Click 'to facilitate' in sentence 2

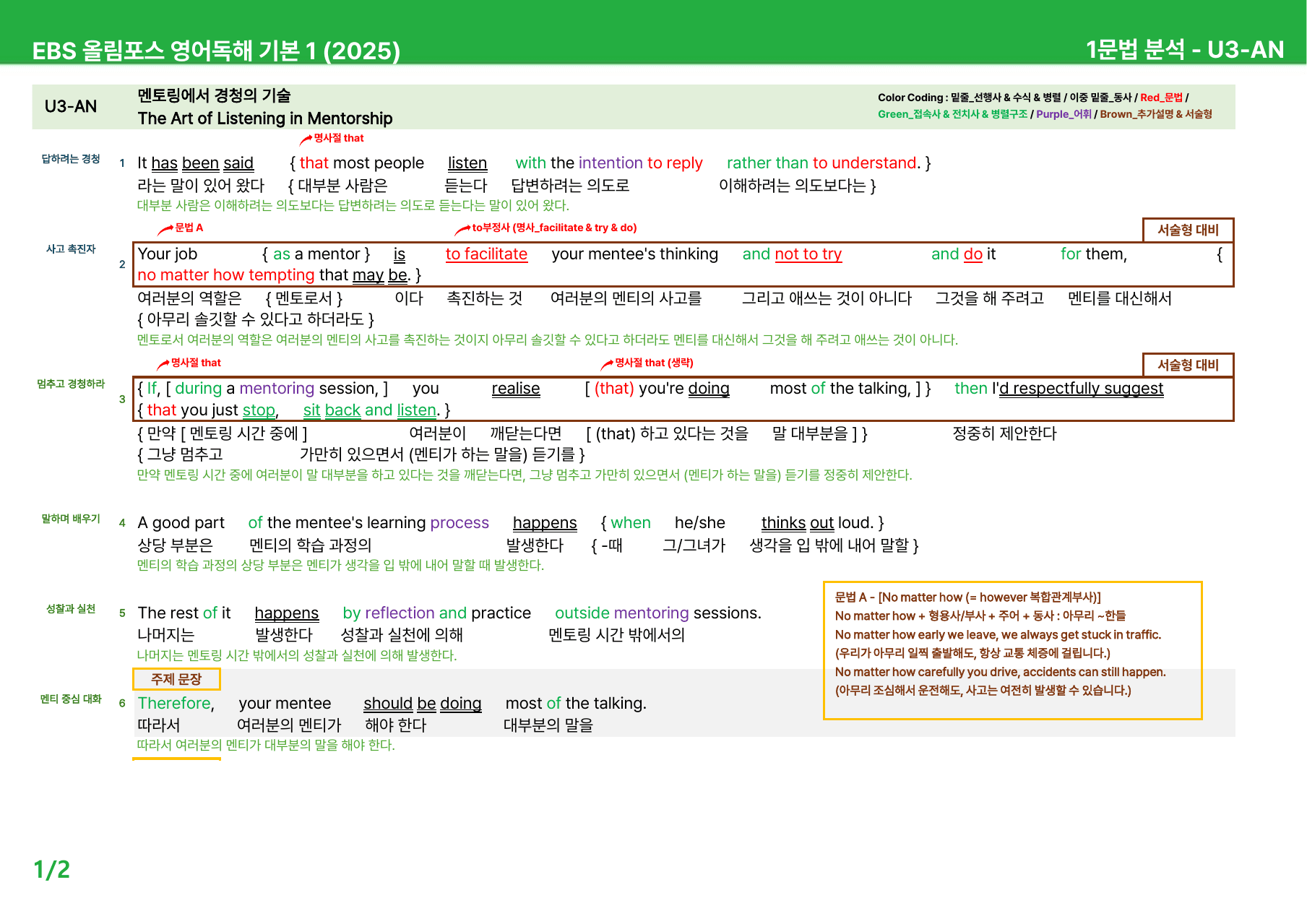point(486,254)
